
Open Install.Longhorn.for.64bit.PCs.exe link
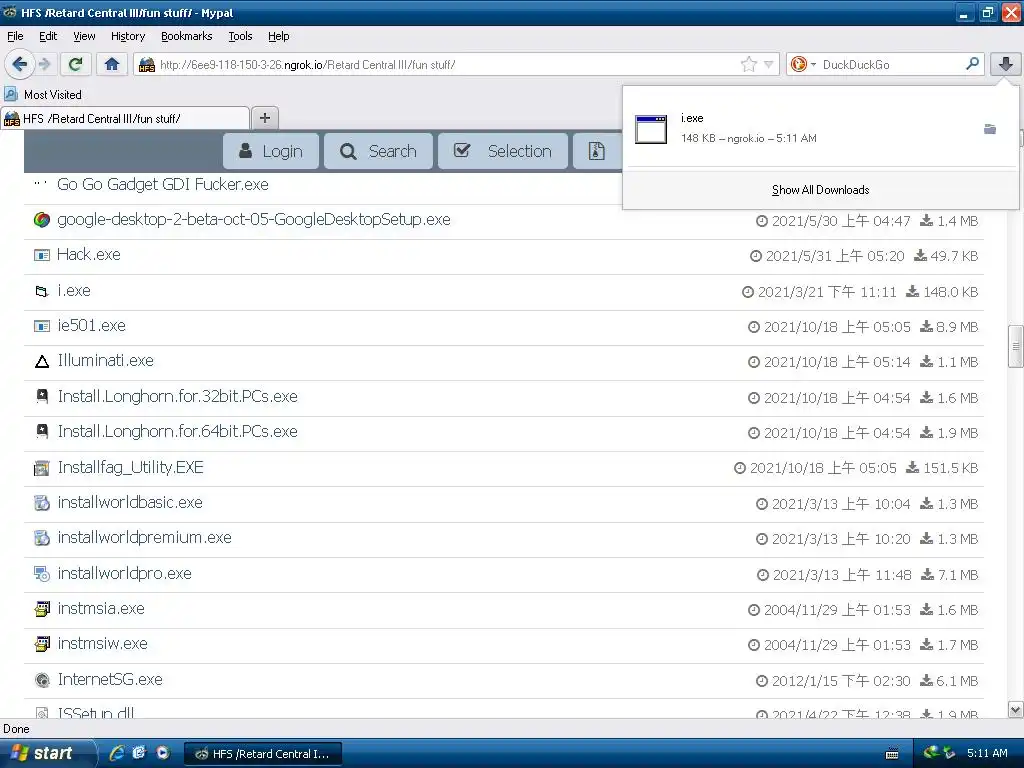178,432
